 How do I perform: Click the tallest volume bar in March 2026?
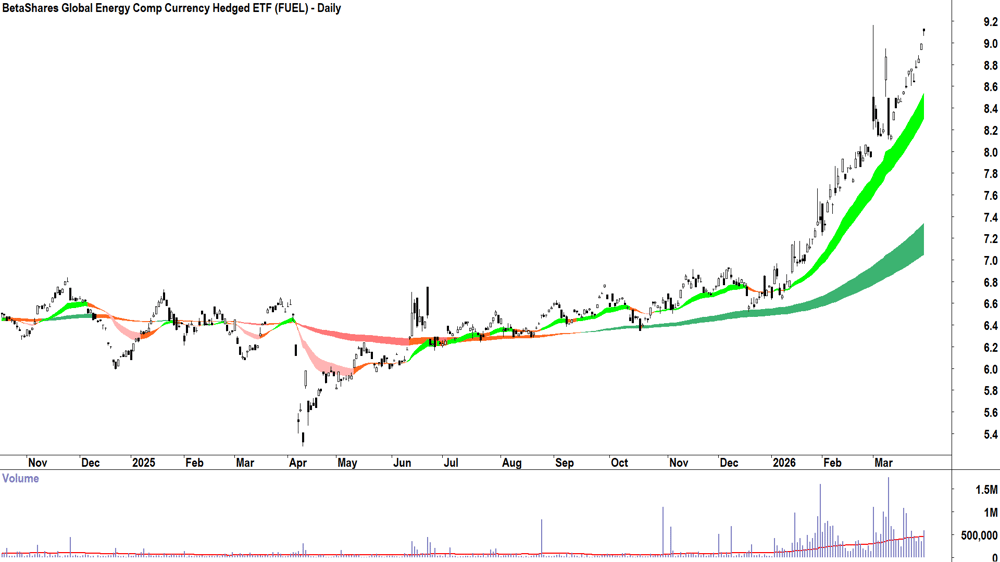point(888,517)
